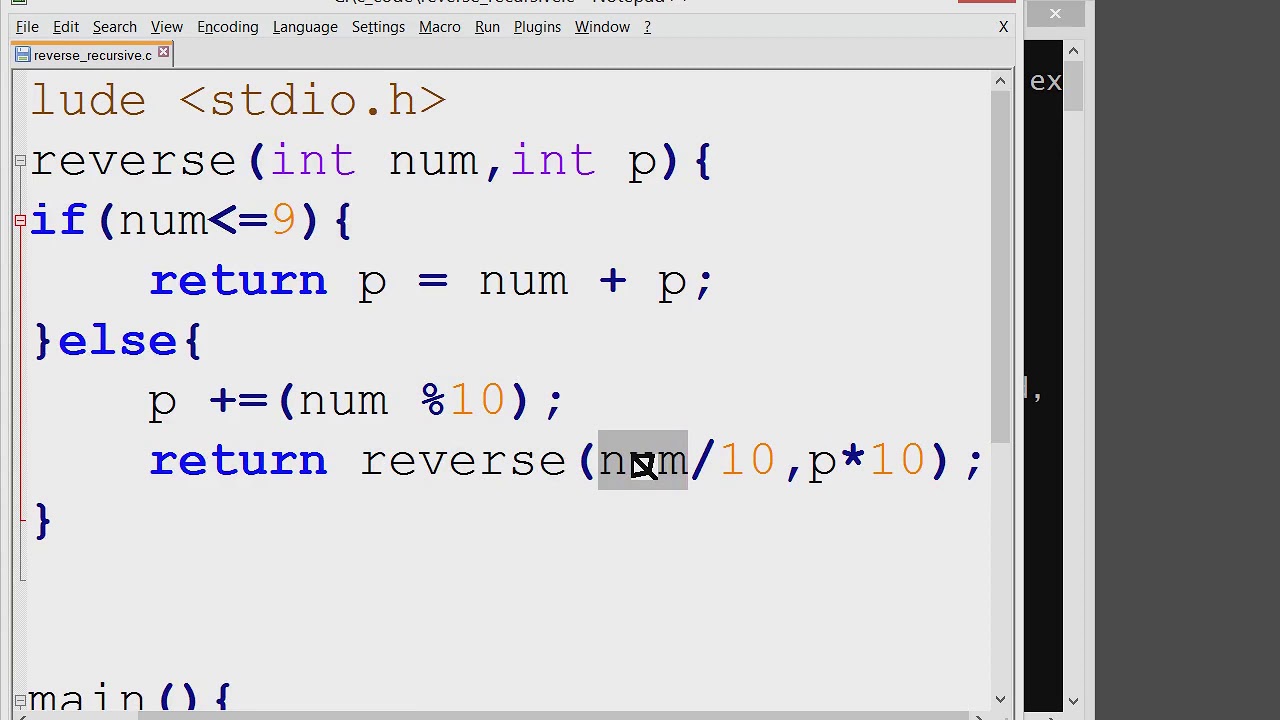Viewport: 1280px width, 720px height.
Task: Click console window scrollbar down arrow
Action: click(x=1073, y=701)
